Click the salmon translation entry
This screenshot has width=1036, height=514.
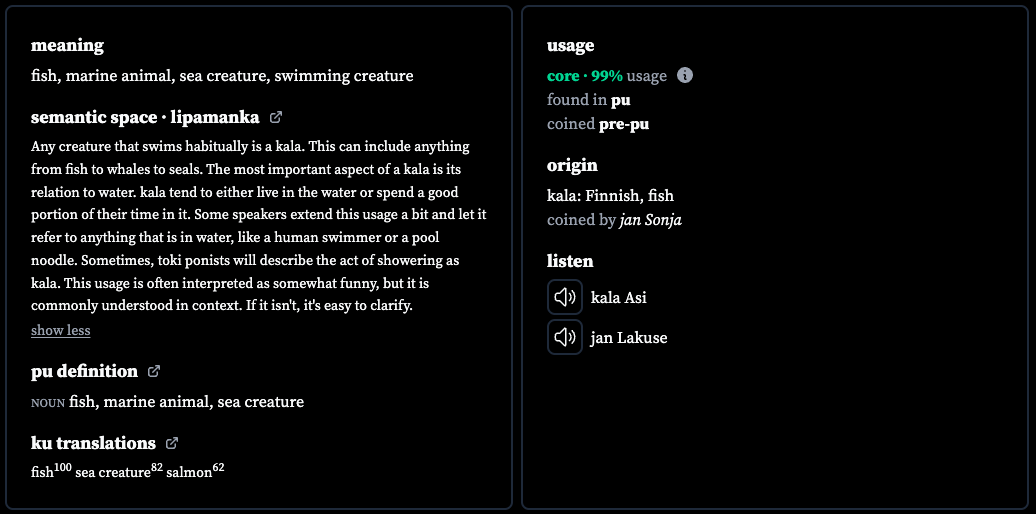point(196,472)
